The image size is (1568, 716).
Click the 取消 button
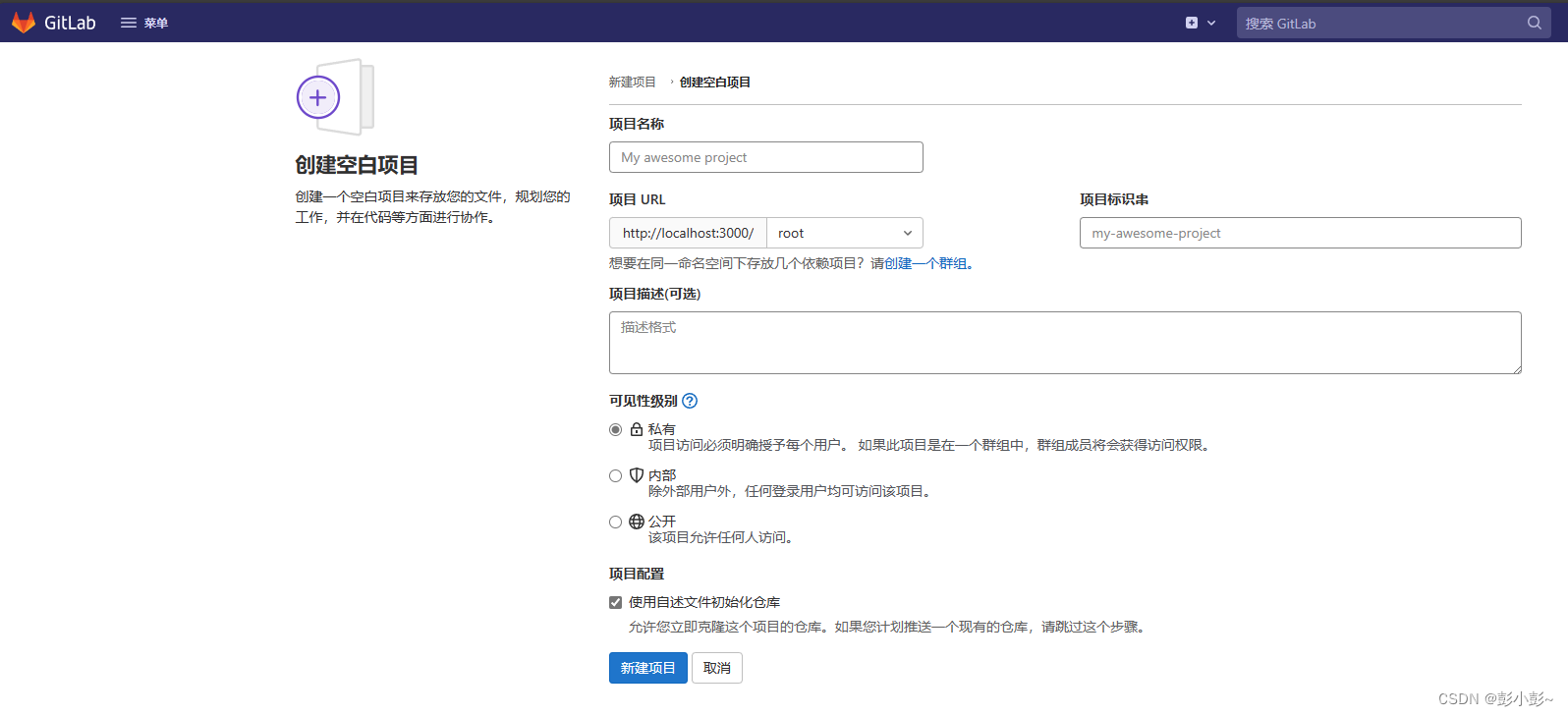coord(717,668)
